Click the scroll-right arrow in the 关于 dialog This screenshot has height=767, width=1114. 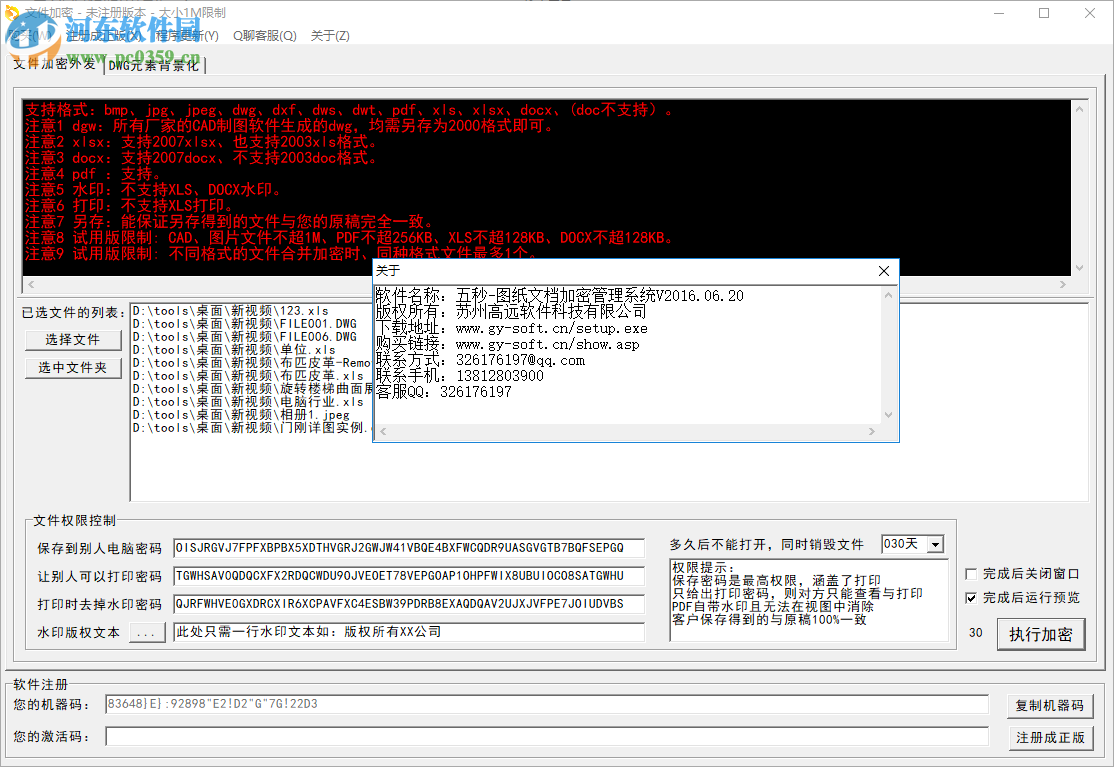(872, 431)
